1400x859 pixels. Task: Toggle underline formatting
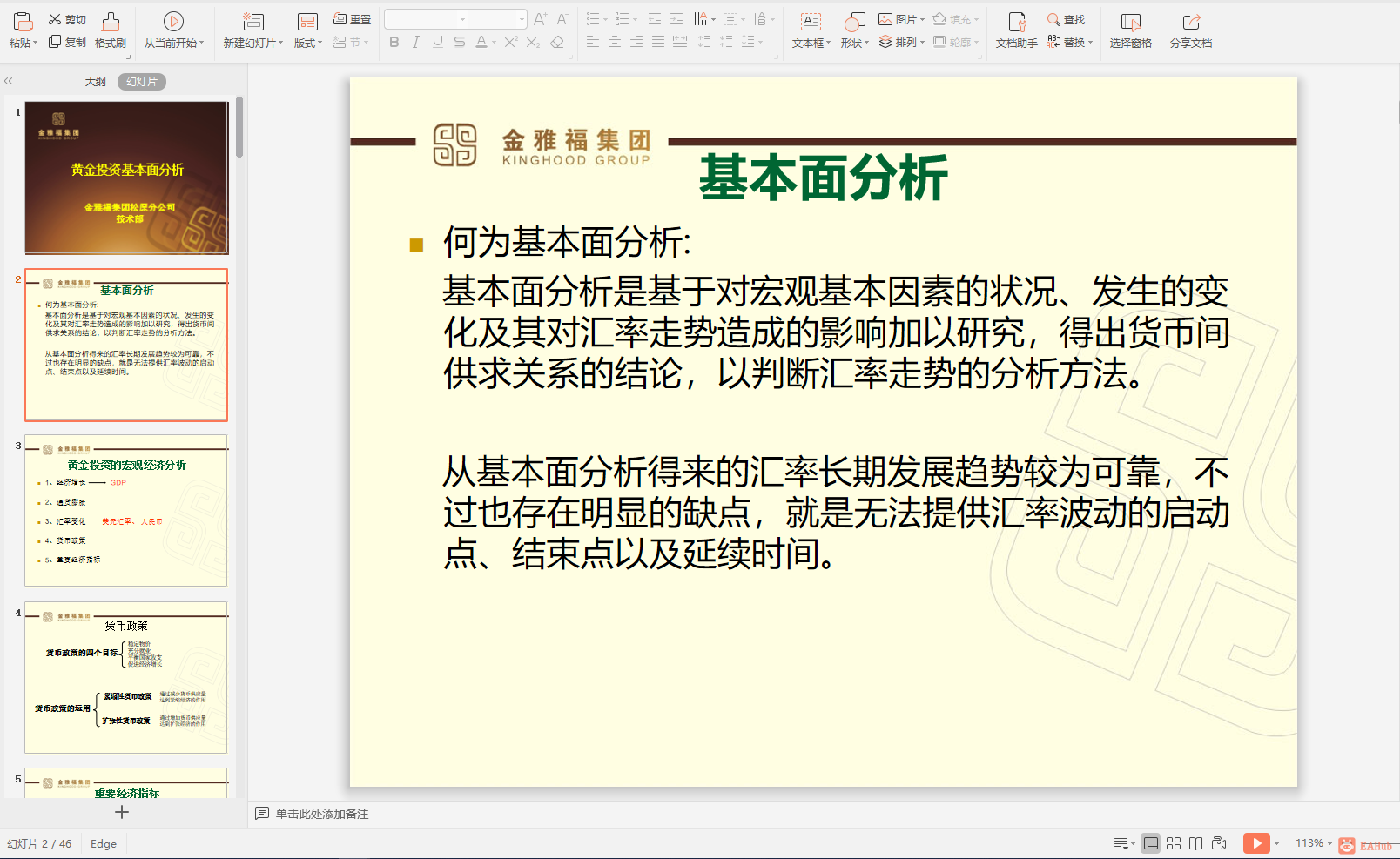(x=436, y=42)
